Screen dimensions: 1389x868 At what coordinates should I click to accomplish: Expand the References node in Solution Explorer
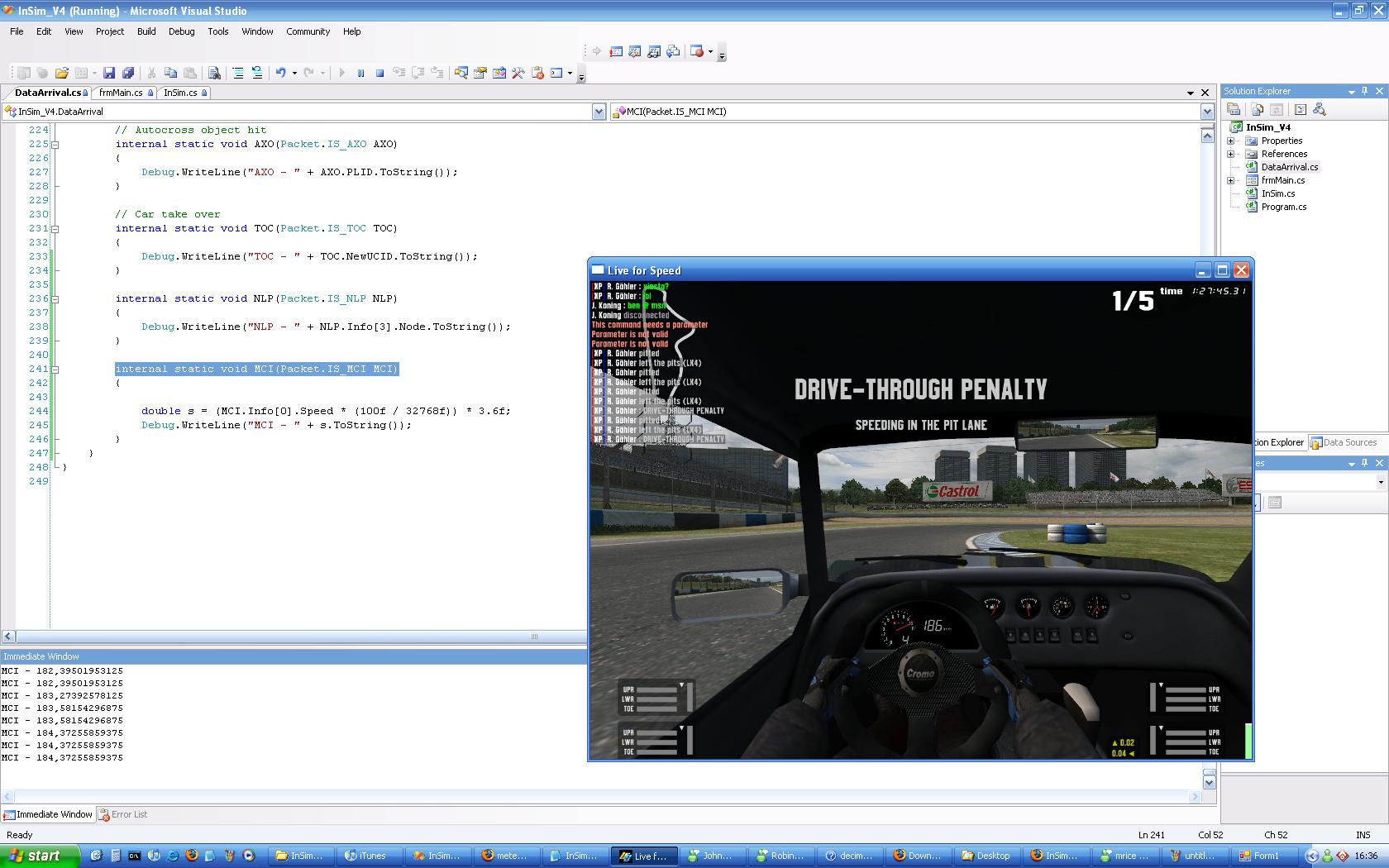[x=1231, y=154]
